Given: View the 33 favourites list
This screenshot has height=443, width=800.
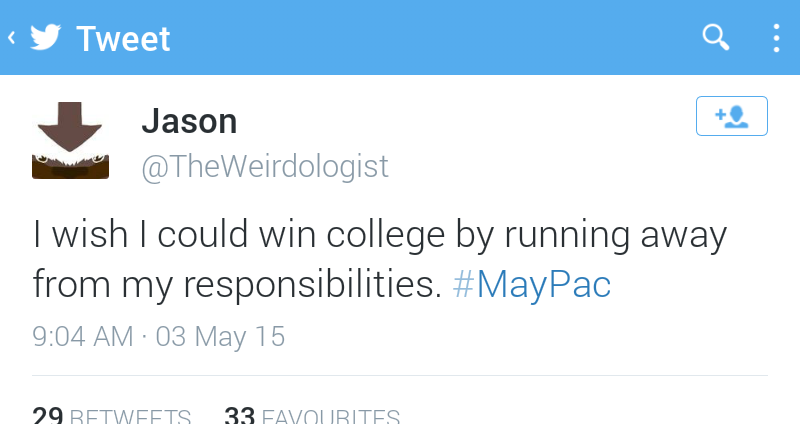Looking at the screenshot, I should click(x=312, y=416).
